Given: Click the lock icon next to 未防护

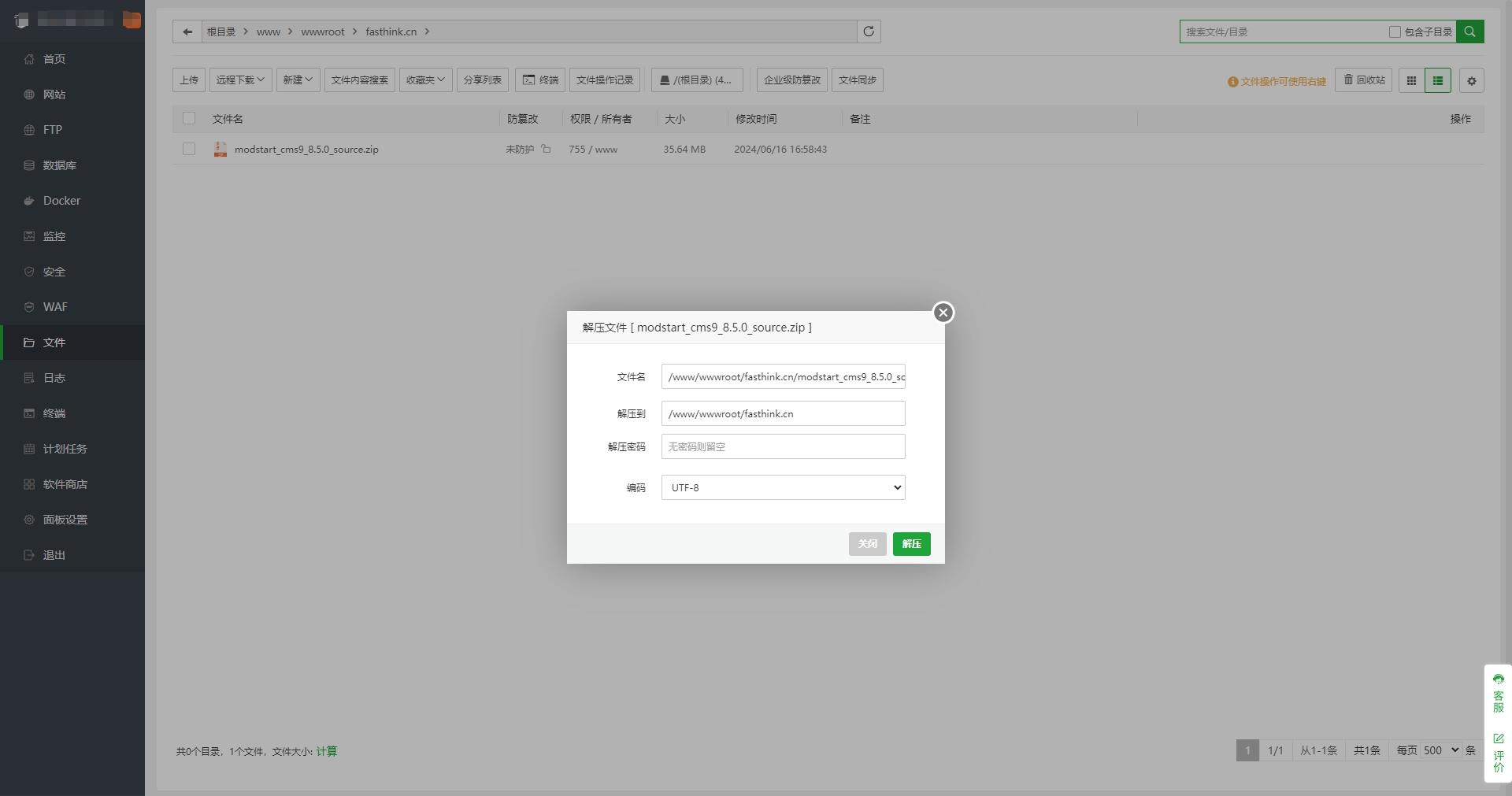Looking at the screenshot, I should (x=546, y=149).
